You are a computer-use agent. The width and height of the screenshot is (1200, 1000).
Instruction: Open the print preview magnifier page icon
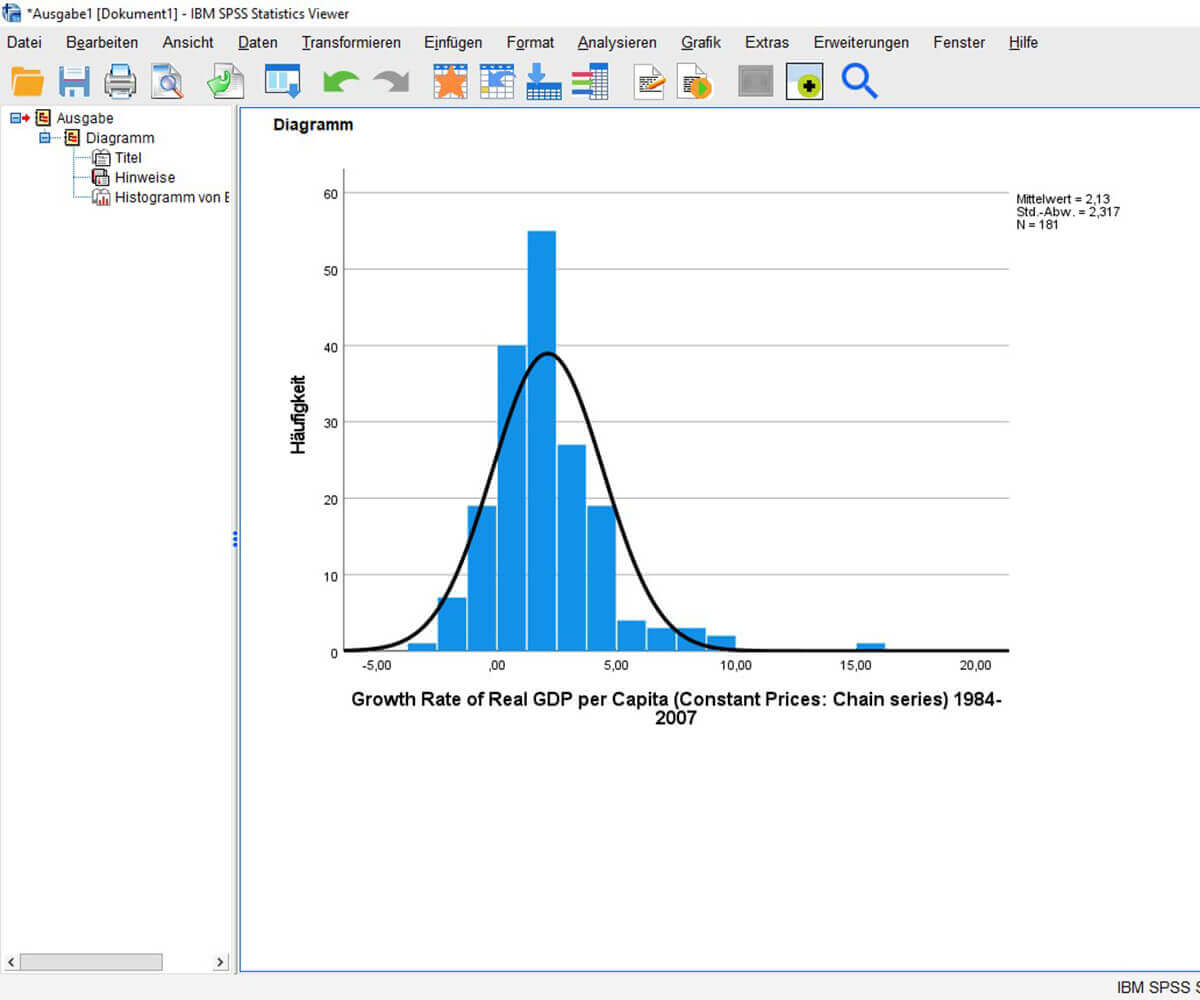[x=167, y=81]
